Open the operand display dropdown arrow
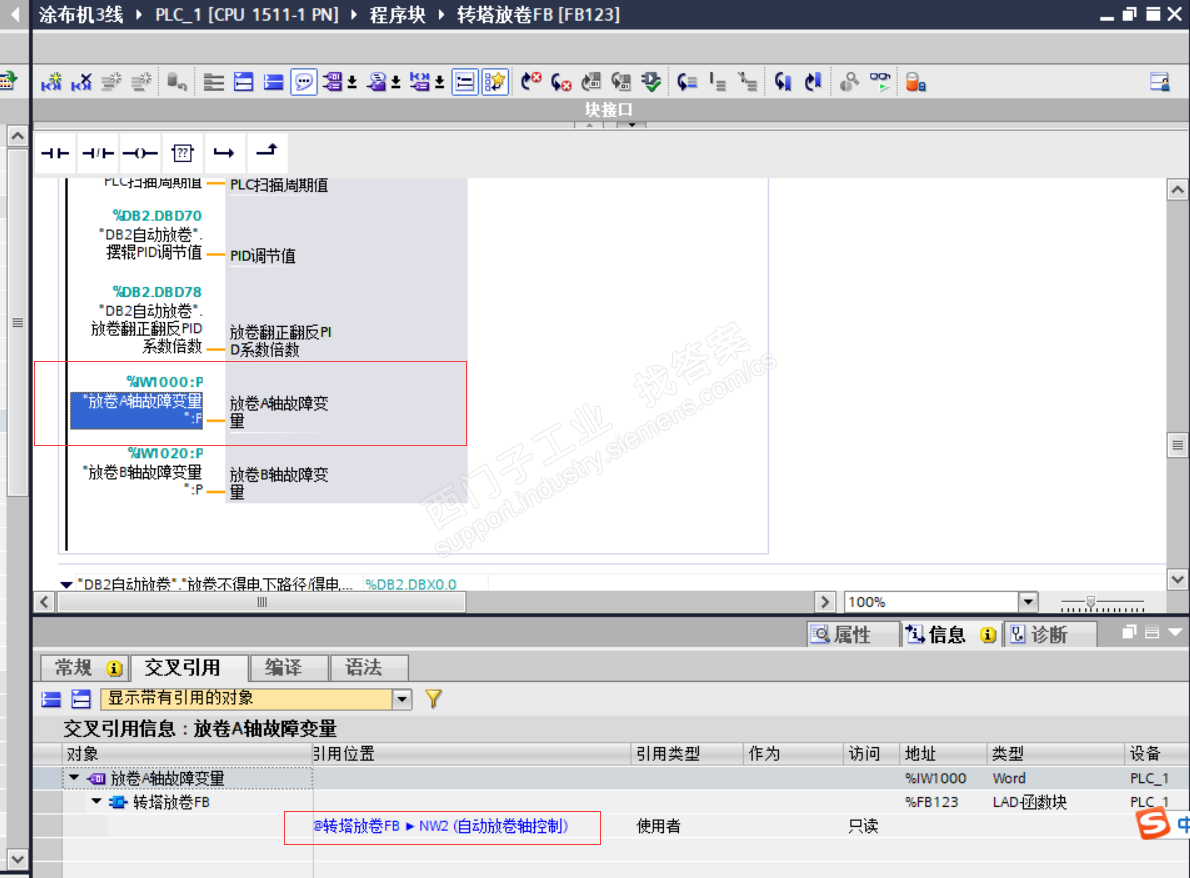Screen dimensions: 1190x878 pyautogui.click(x=352, y=82)
